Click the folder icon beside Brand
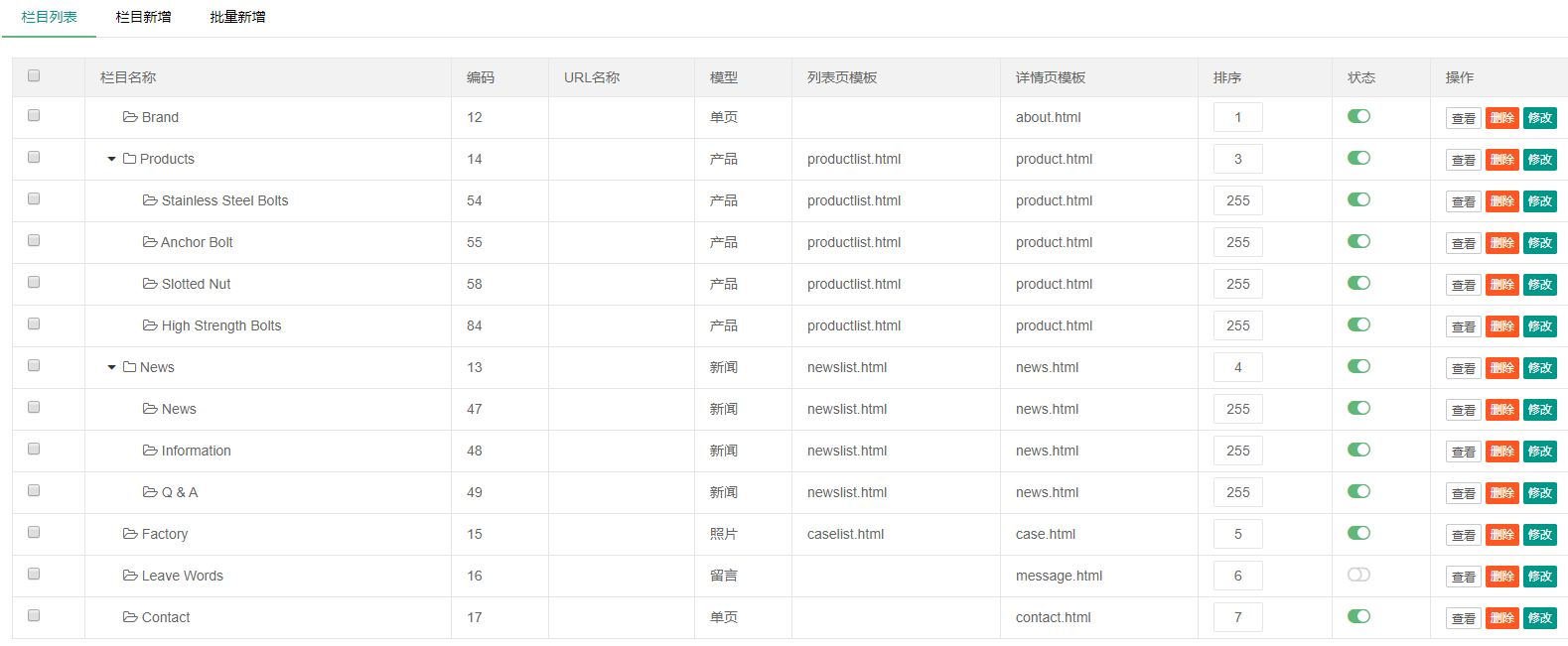Image resolution: width=1568 pixels, height=646 pixels. 130,117
